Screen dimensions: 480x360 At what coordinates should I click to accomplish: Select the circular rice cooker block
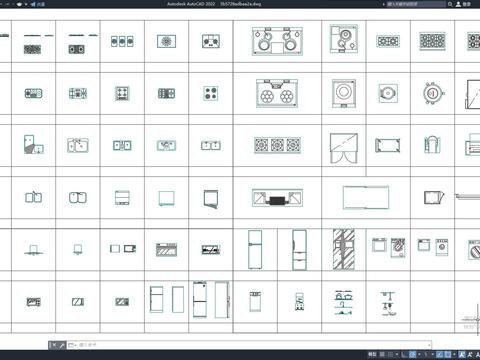[433, 93]
